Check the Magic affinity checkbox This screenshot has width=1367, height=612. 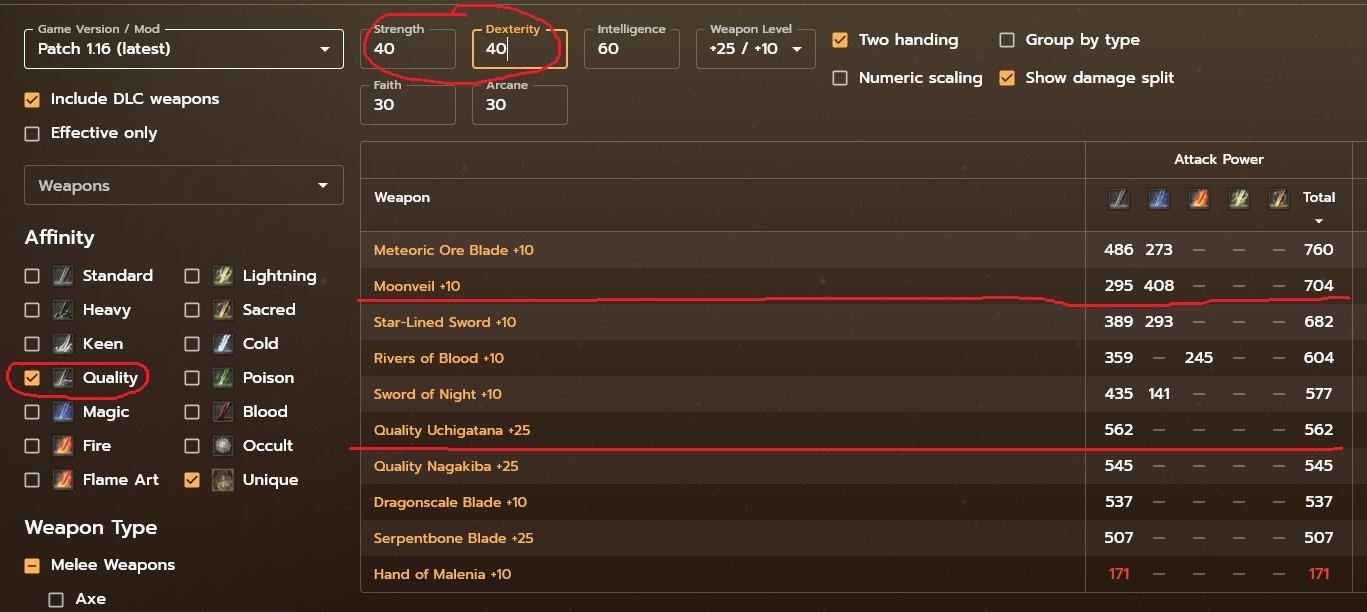coord(32,412)
